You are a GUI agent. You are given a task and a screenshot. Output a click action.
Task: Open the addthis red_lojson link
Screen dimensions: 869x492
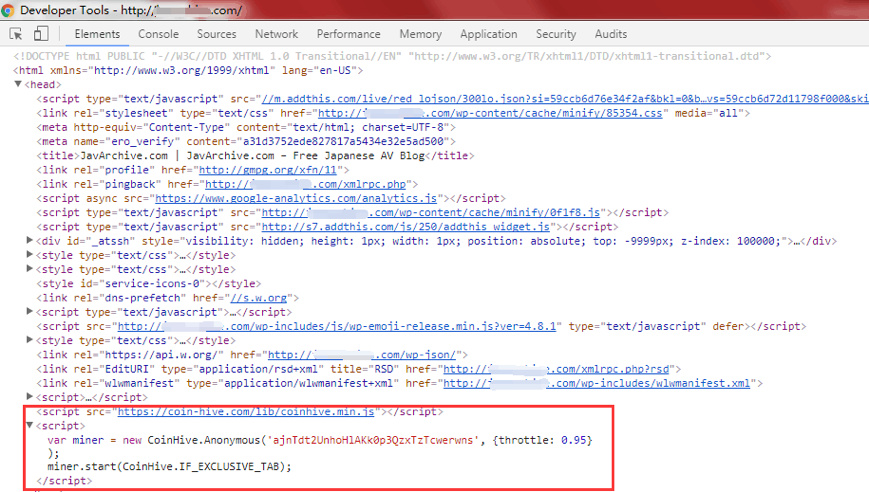coord(565,99)
